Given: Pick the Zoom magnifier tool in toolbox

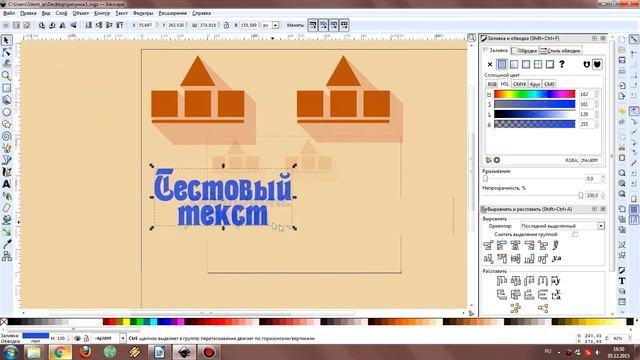Looking at the screenshot, I should tap(6, 76).
